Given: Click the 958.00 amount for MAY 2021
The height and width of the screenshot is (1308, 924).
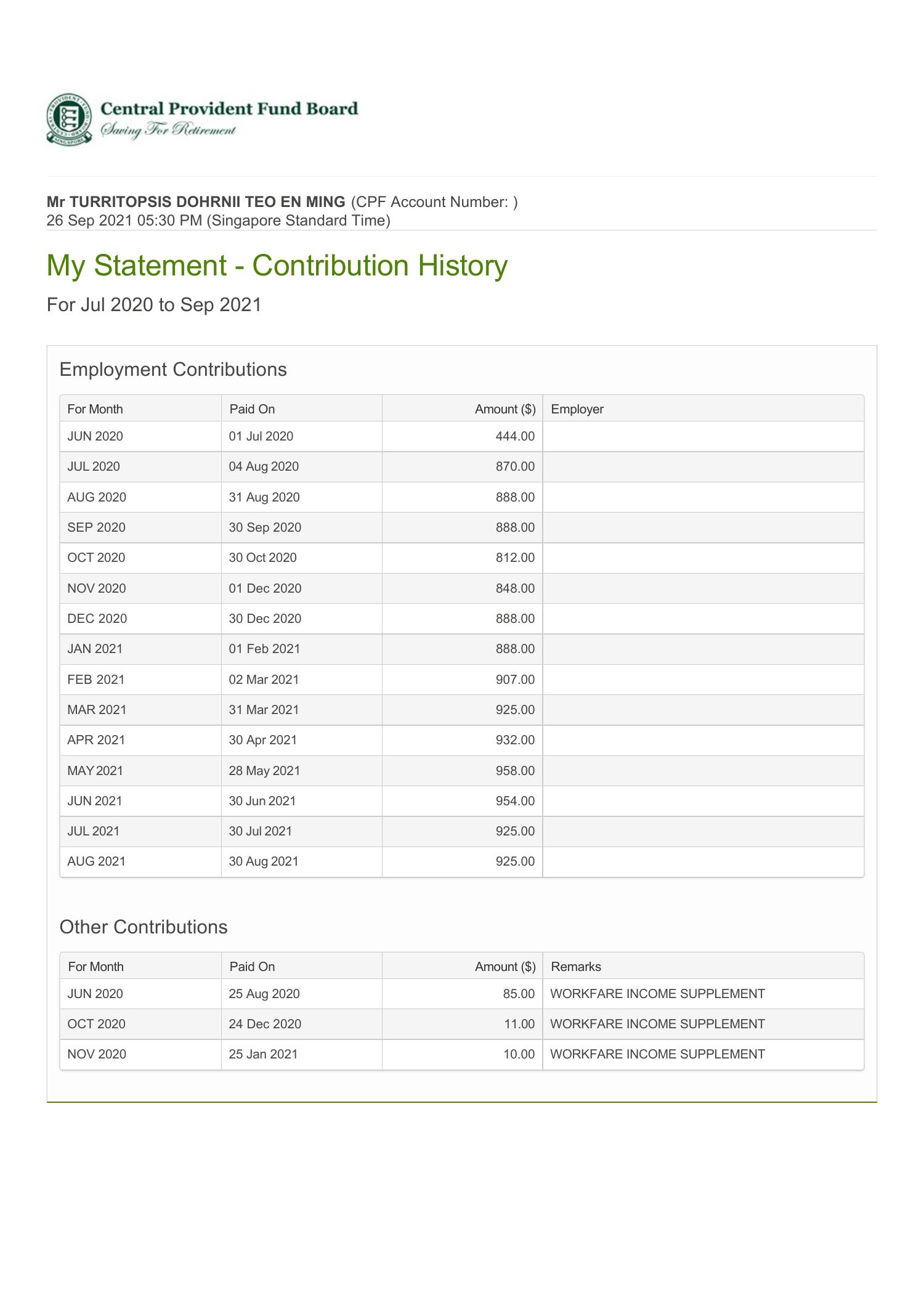Looking at the screenshot, I should [x=515, y=771].
